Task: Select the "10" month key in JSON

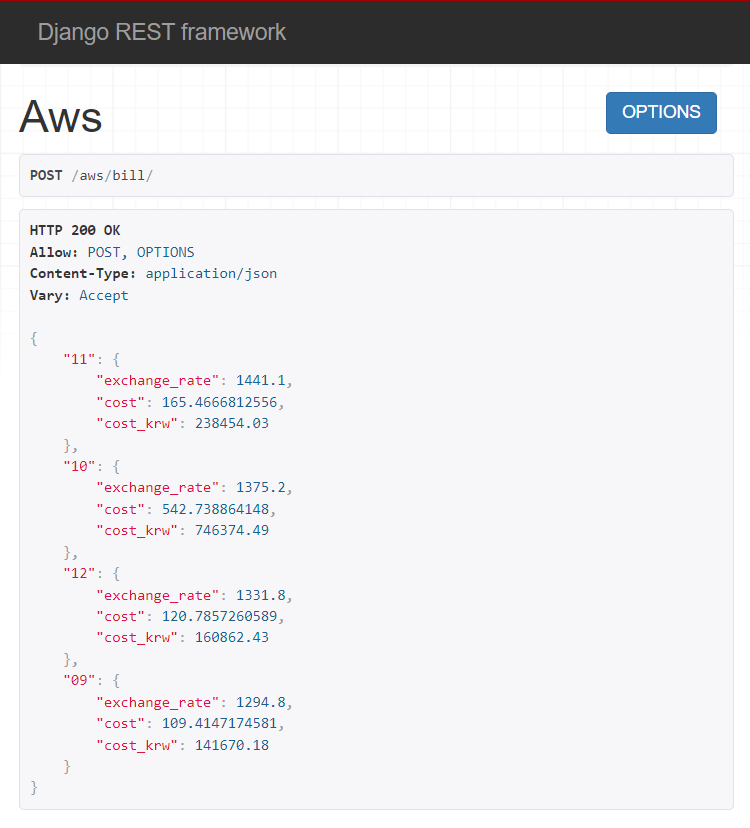Action: coord(79,466)
